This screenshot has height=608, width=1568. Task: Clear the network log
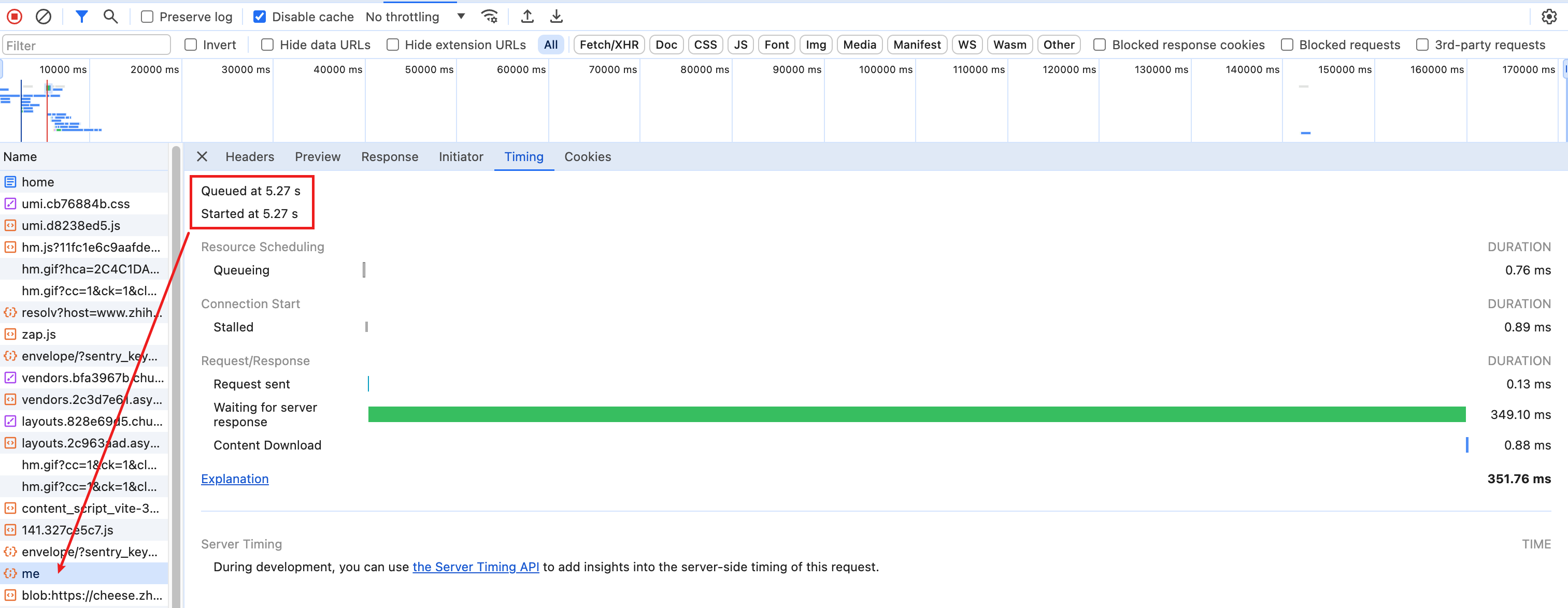click(43, 17)
